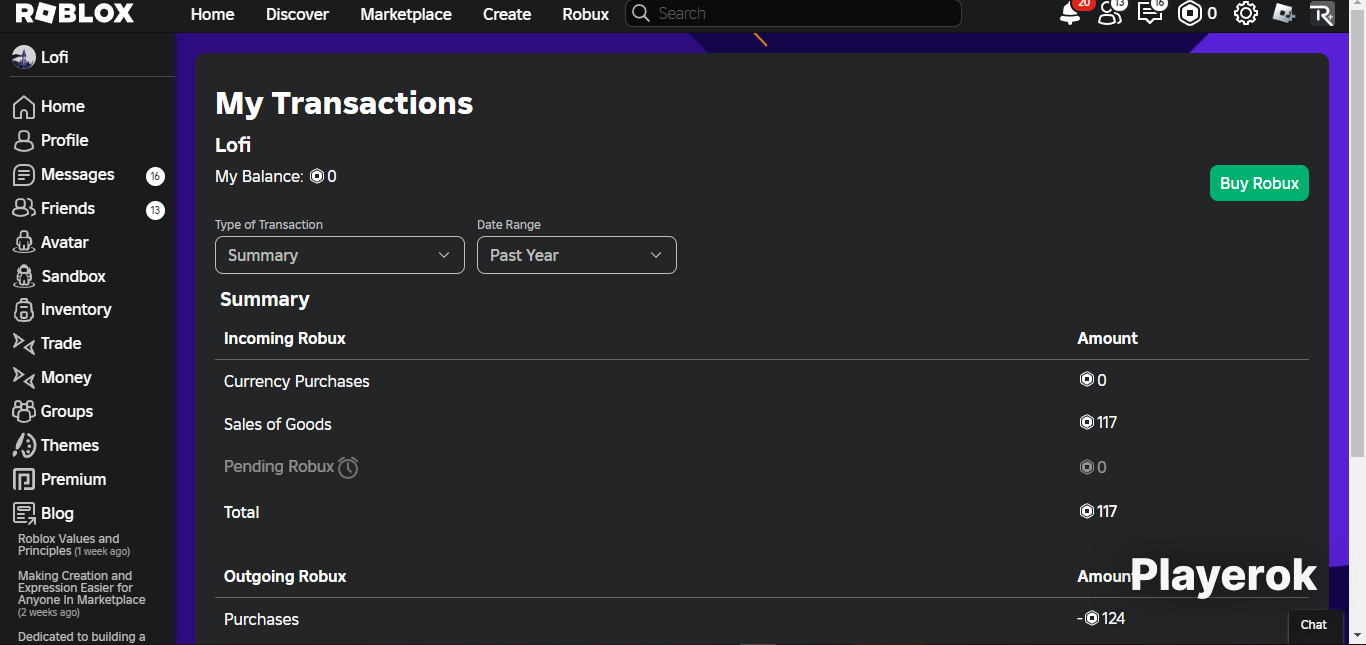
Task: Open the Chat button at bottom right
Action: point(1314,625)
